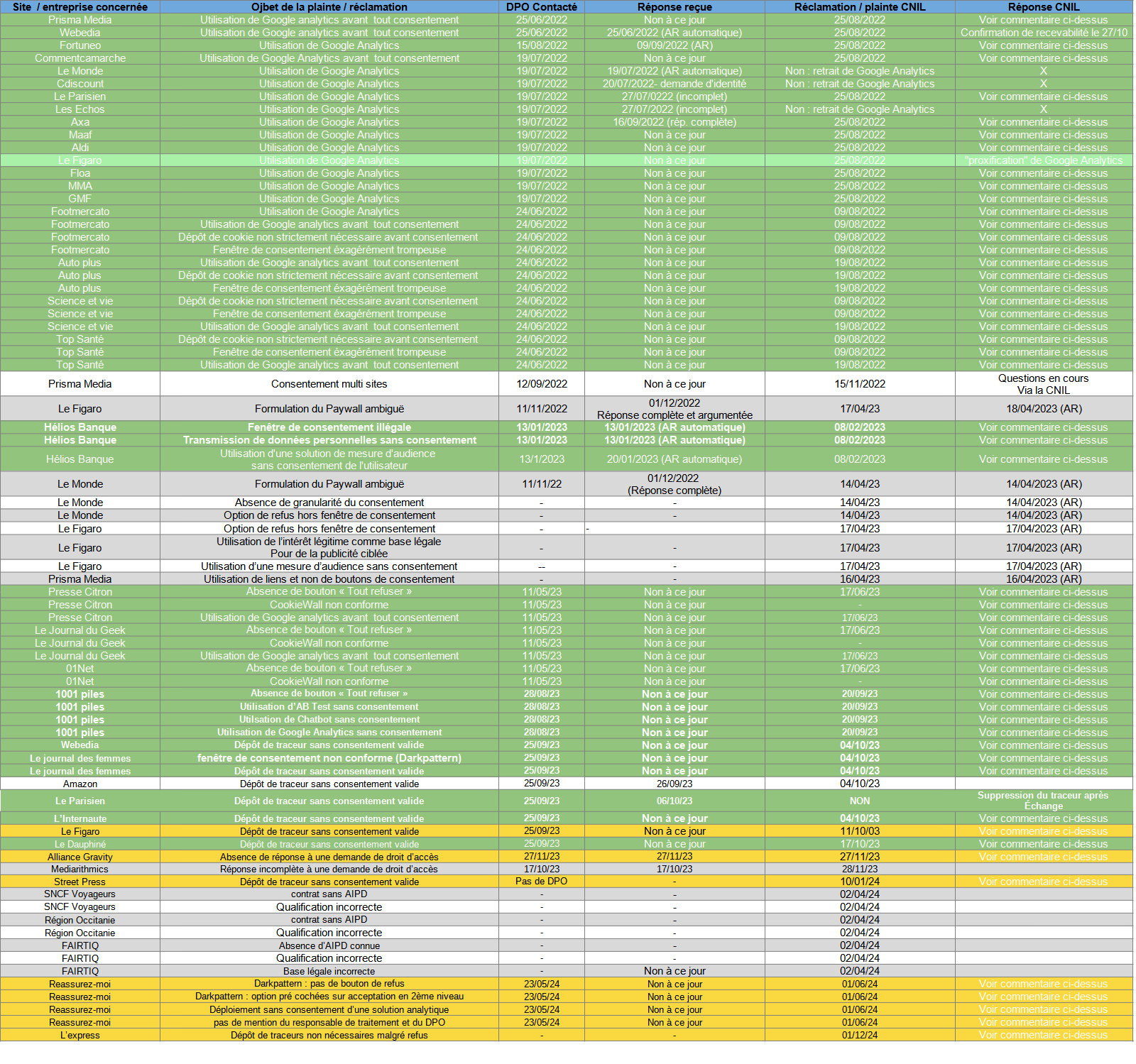
Task: Click 'Réponse incomplète à une demande de droit d'accès'
Action: click(x=329, y=869)
